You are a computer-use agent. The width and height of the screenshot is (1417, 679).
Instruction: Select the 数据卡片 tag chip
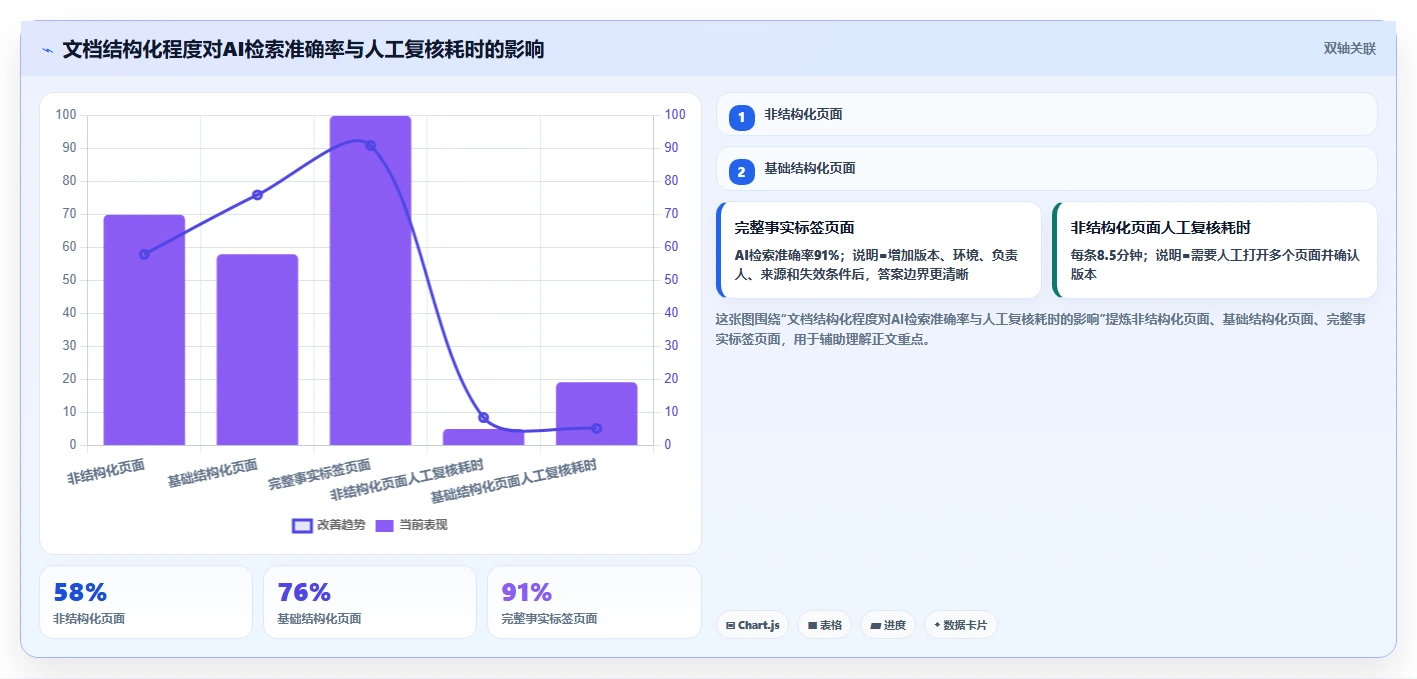coord(961,625)
